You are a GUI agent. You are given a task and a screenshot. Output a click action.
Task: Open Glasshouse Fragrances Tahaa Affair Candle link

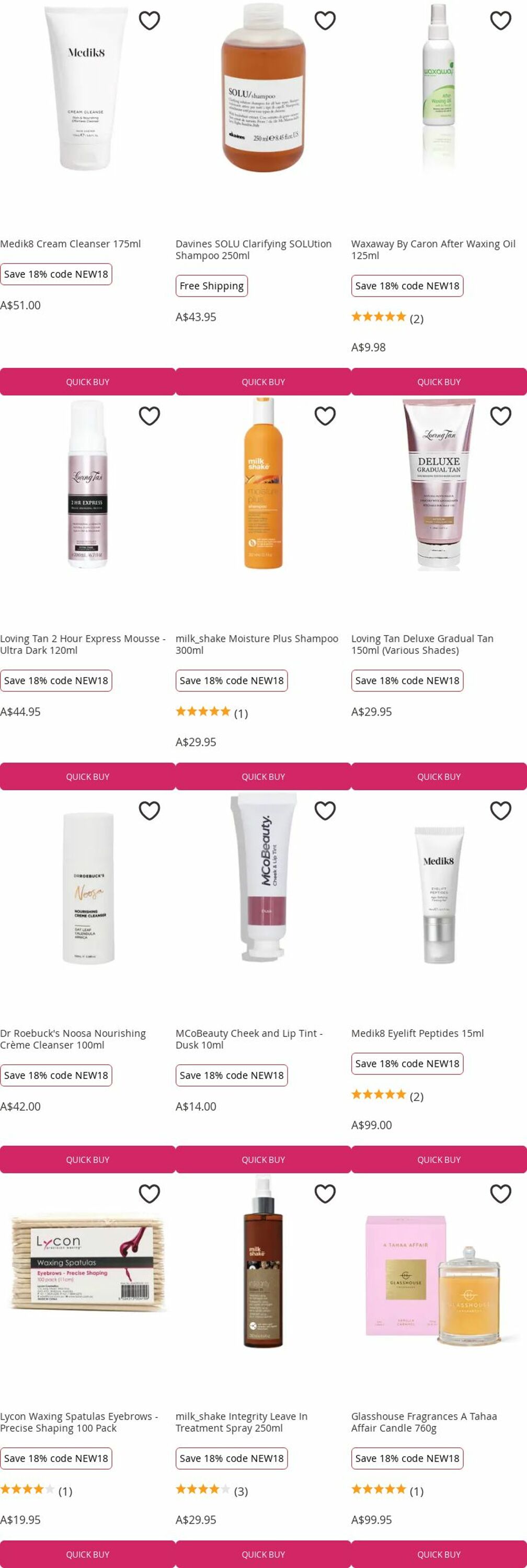point(424,1422)
